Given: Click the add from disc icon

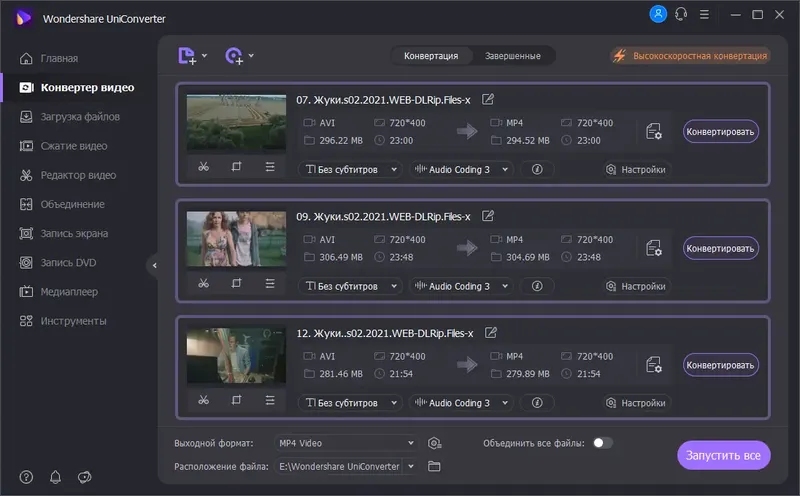Looking at the screenshot, I should 234,56.
